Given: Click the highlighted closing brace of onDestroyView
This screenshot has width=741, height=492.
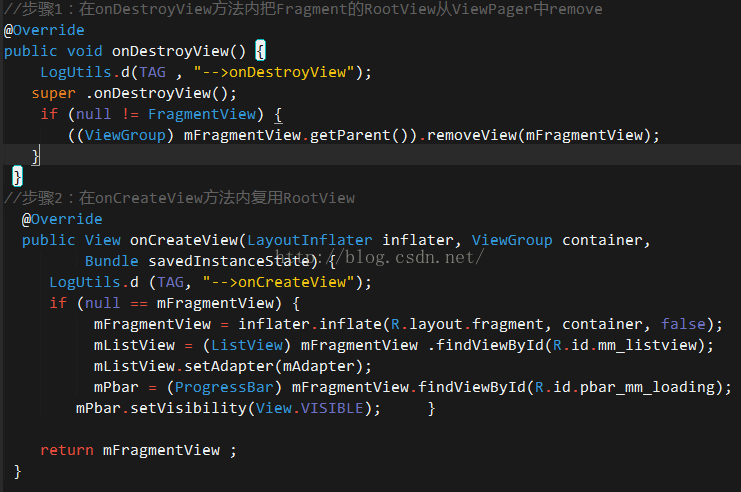Looking at the screenshot, I should click(17, 177).
